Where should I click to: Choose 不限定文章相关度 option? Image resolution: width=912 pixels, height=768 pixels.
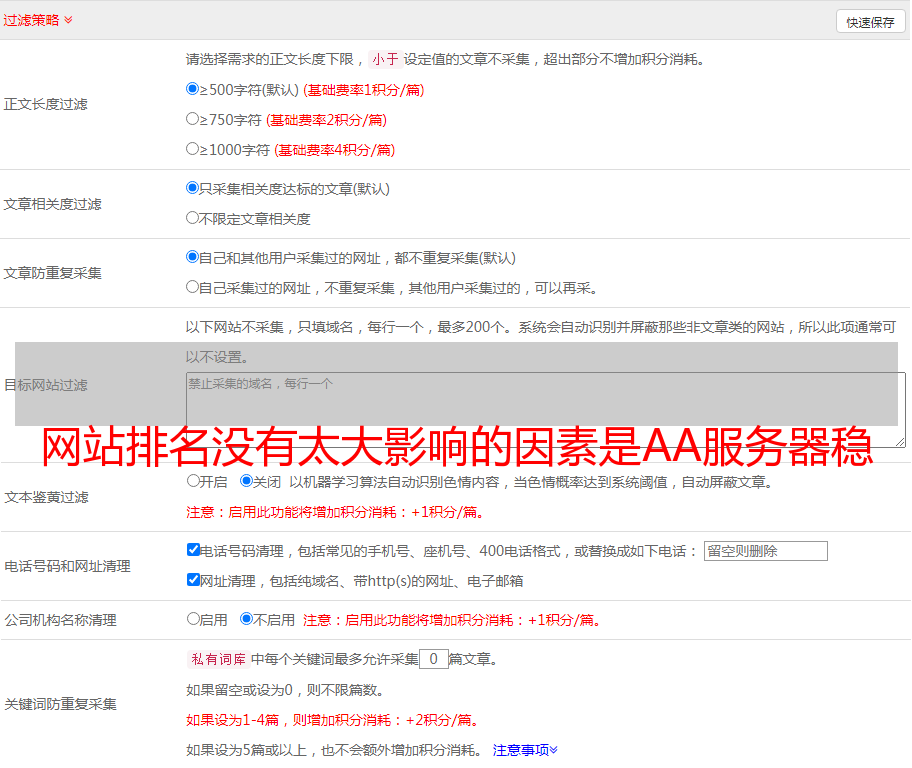(x=193, y=218)
